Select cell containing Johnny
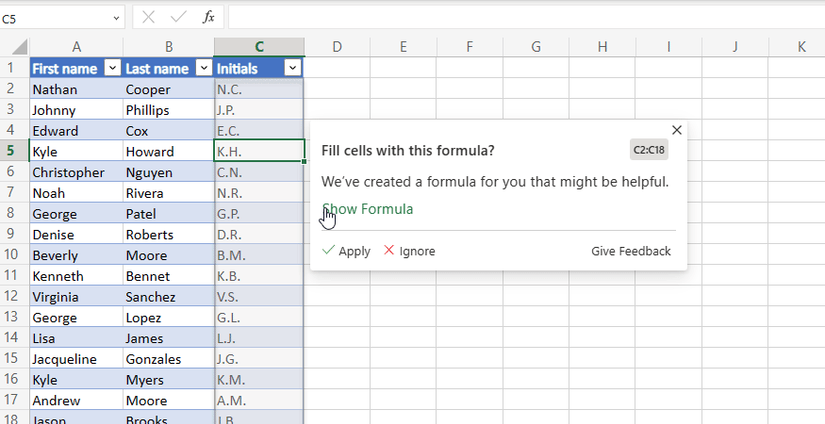Viewport: 825px width, 424px height. [76, 109]
